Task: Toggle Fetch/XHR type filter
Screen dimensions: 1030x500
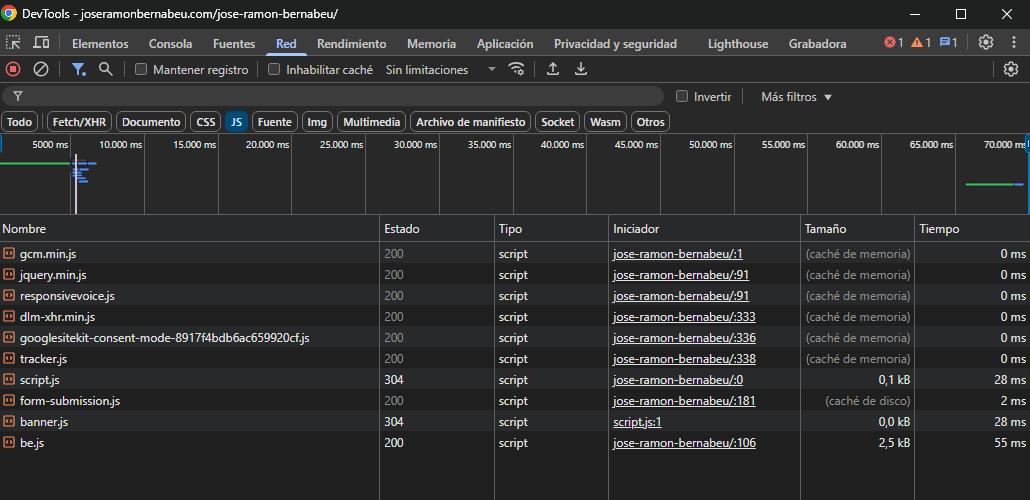Action: coord(80,122)
